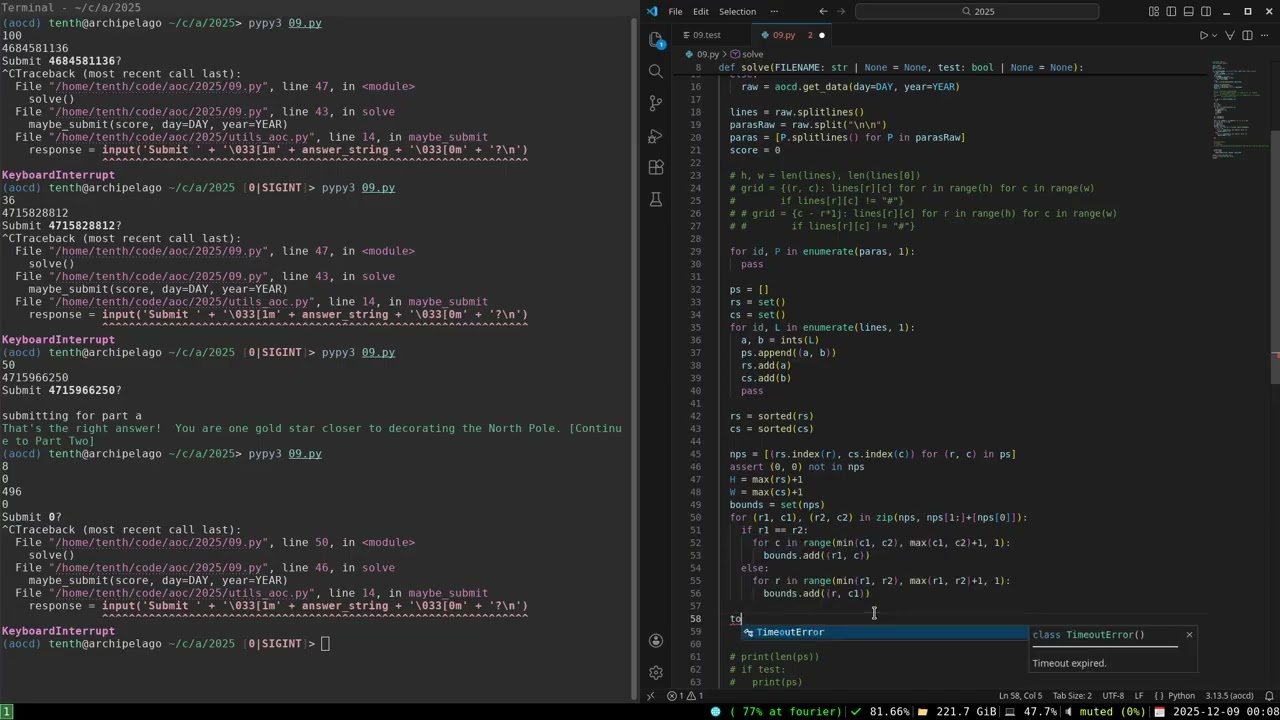Click the sticky scroll def solve line
Viewport: 1280px width, 720px height.
point(900,68)
